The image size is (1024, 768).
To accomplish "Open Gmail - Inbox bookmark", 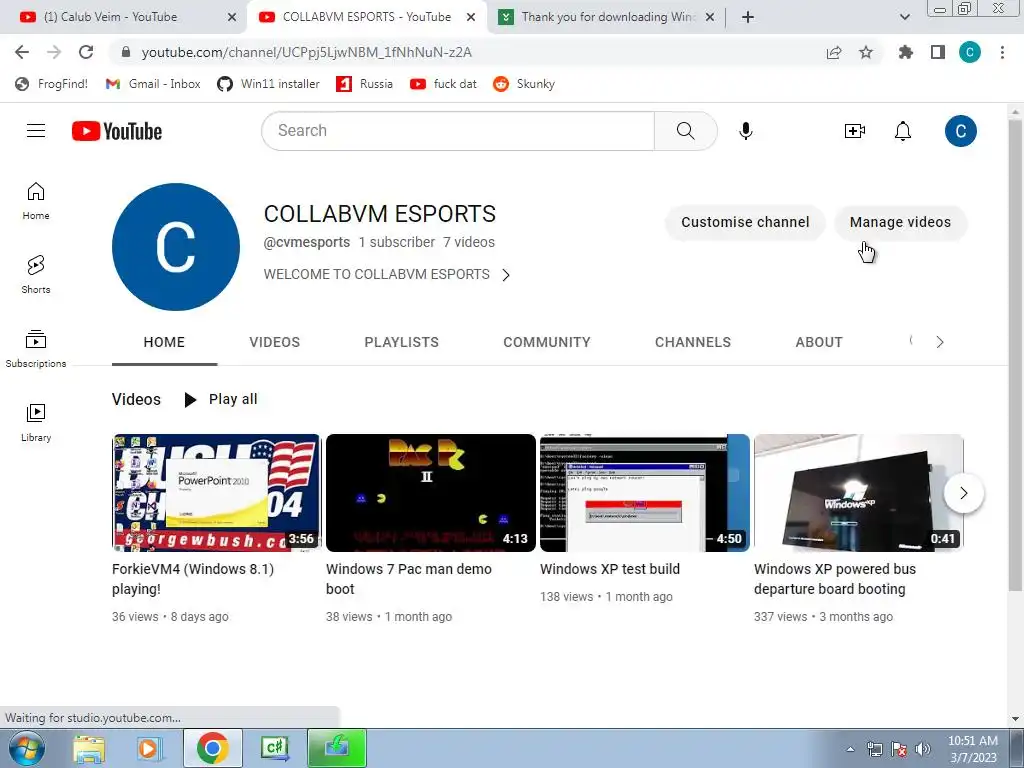I will click(x=153, y=84).
